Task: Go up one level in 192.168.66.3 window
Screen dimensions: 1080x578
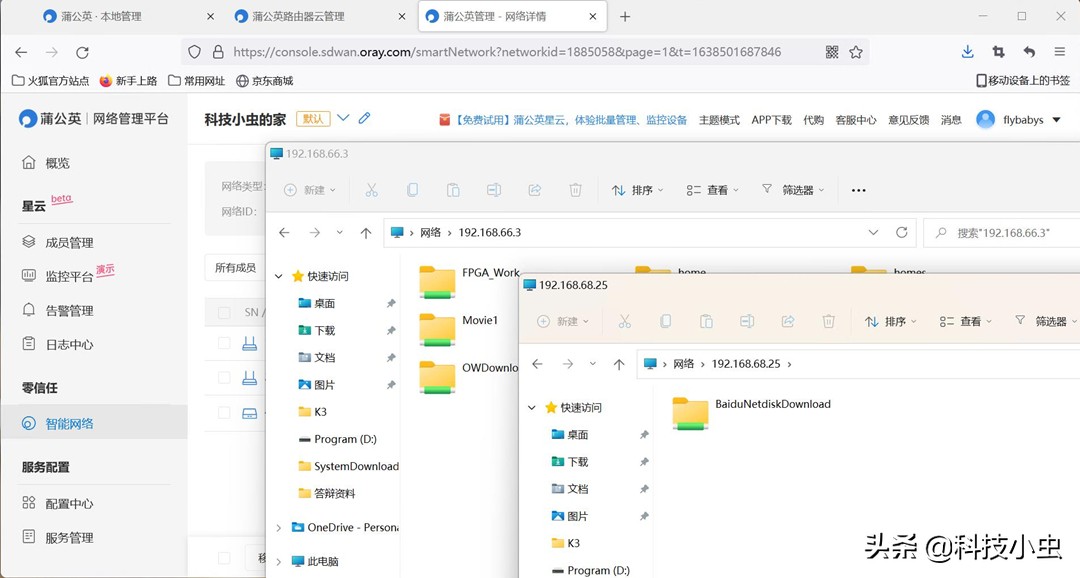Action: click(366, 233)
